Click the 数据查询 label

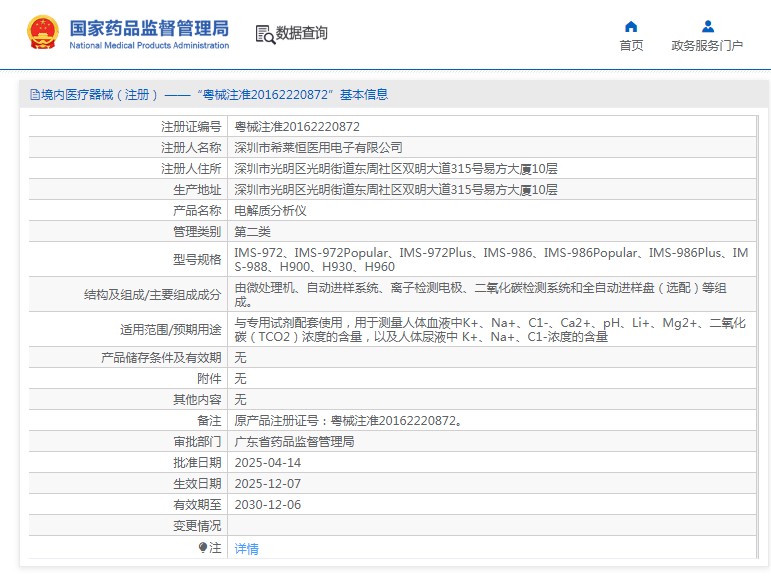301,33
